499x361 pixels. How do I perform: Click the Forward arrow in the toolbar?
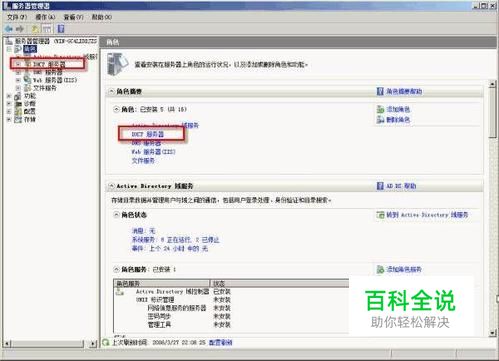20,29
